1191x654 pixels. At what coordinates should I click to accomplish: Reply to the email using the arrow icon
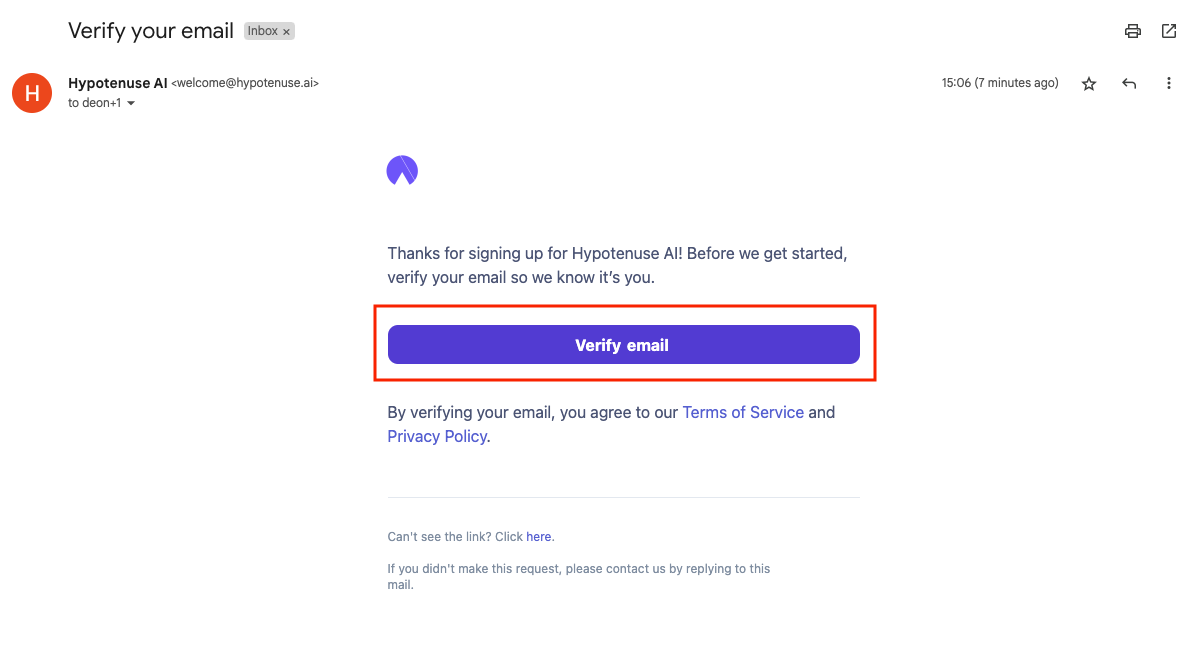coord(1129,84)
